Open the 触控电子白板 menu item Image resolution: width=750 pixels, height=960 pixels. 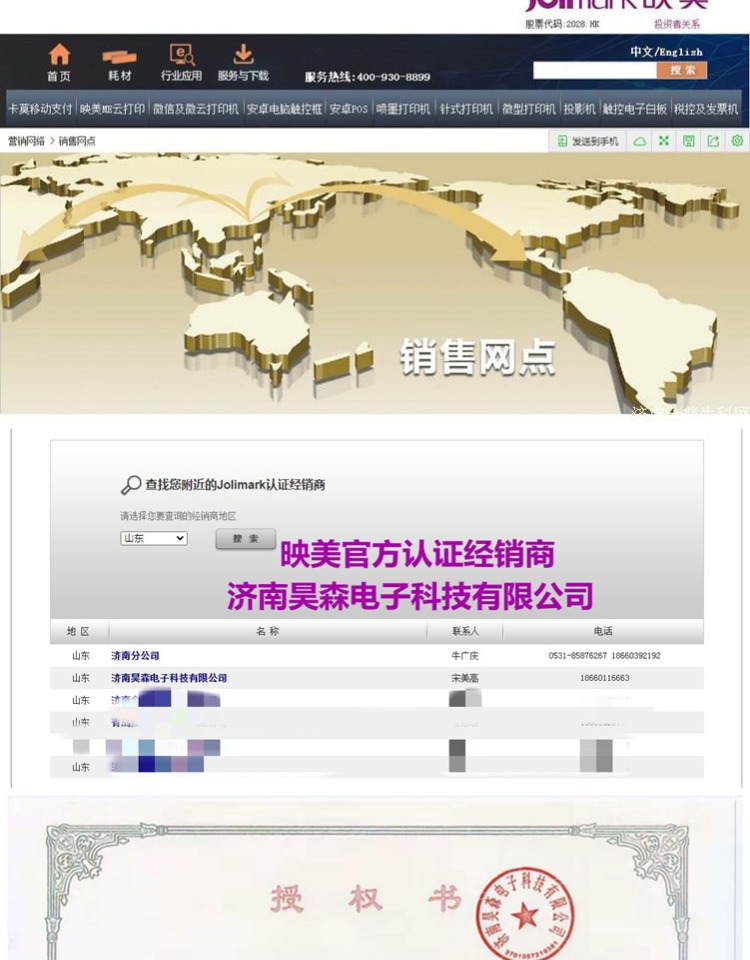634,109
